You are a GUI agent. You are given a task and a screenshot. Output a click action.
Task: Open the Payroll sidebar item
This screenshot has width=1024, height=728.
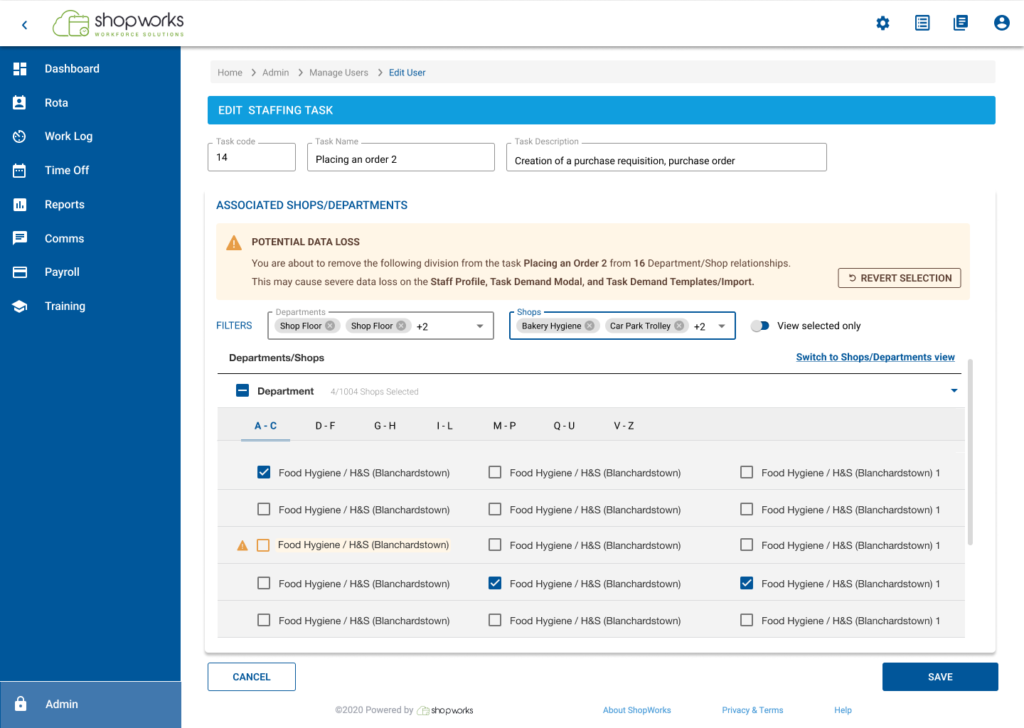[62, 272]
